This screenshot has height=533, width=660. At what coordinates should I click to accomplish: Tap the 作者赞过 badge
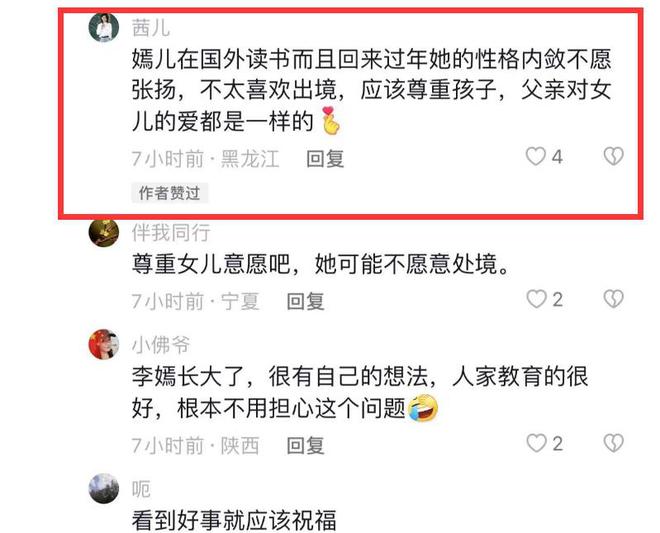tap(170, 193)
